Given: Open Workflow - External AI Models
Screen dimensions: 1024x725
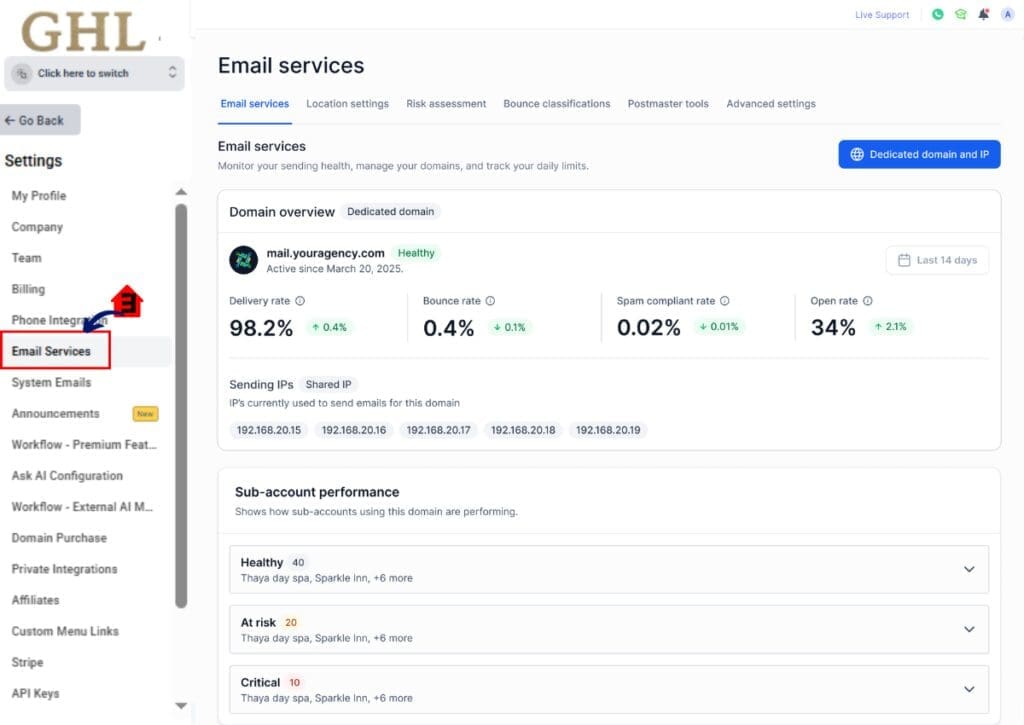Looking at the screenshot, I should pos(82,507).
